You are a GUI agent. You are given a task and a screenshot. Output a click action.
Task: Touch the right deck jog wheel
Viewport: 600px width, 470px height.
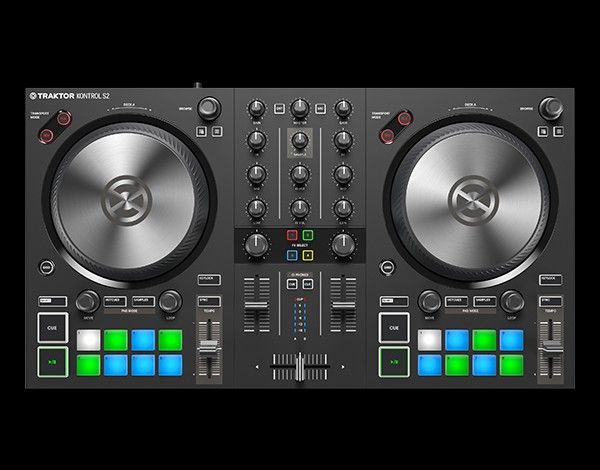tap(473, 200)
